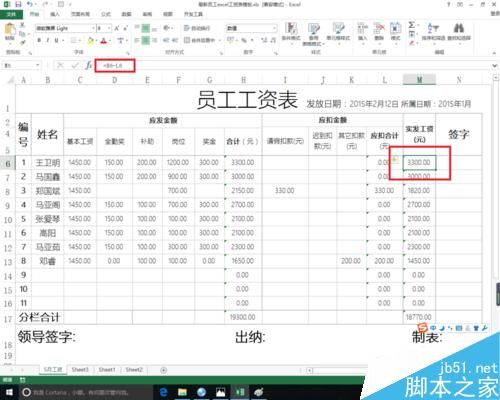Open Edge browser from the taskbar
This screenshot has width=500, height=400.
(x=163, y=392)
